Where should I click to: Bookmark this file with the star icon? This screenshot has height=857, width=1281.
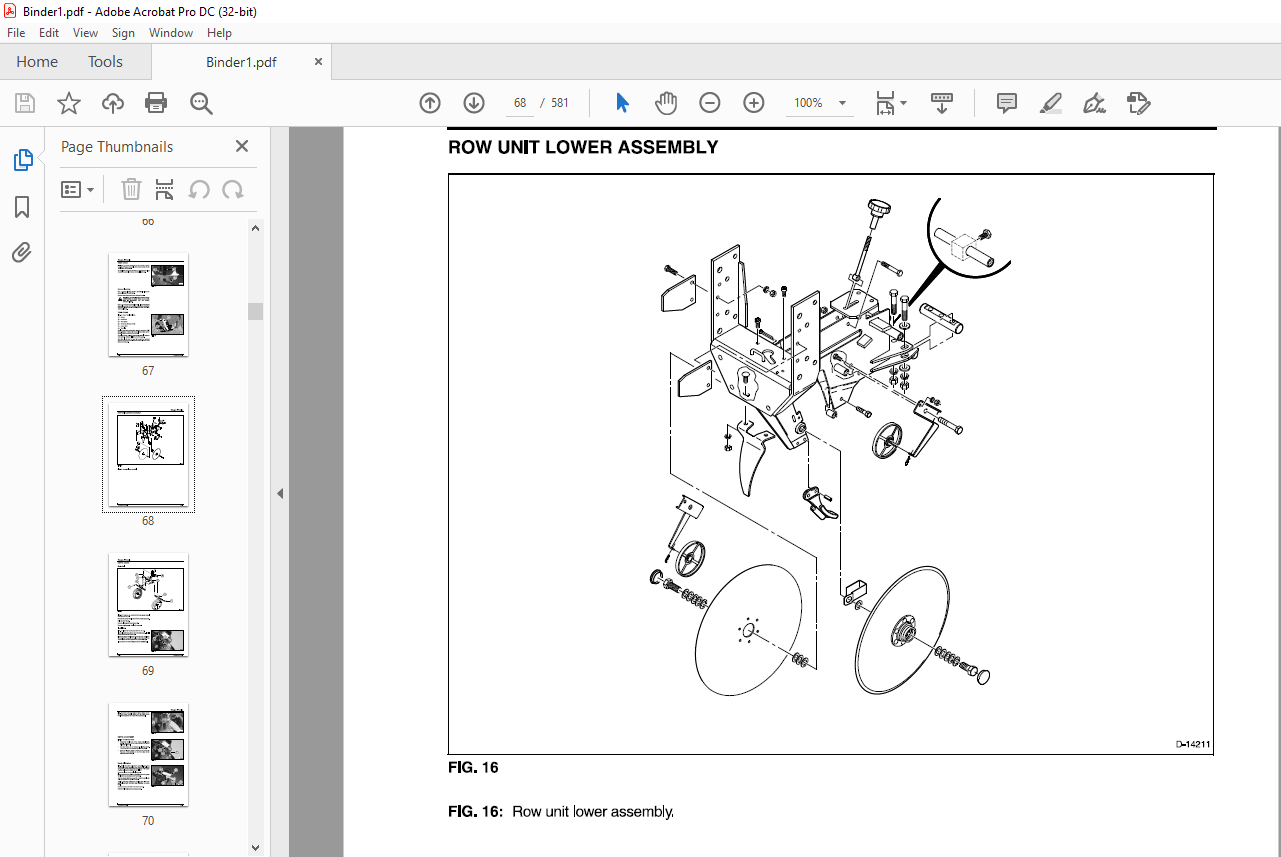pyautogui.click(x=69, y=103)
